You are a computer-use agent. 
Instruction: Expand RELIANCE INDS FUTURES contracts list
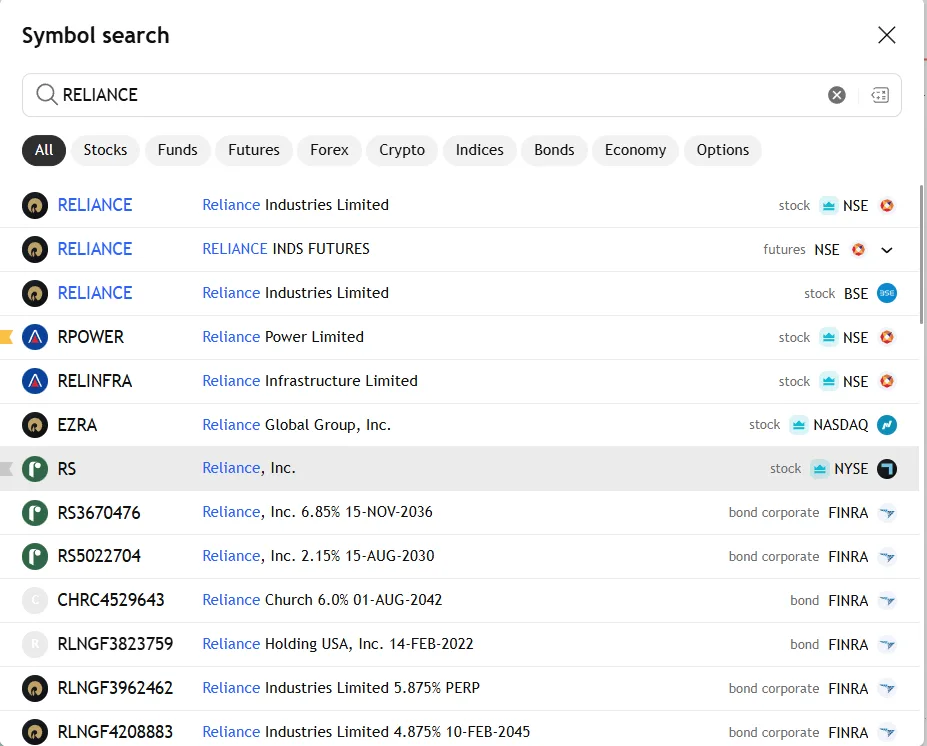point(887,250)
